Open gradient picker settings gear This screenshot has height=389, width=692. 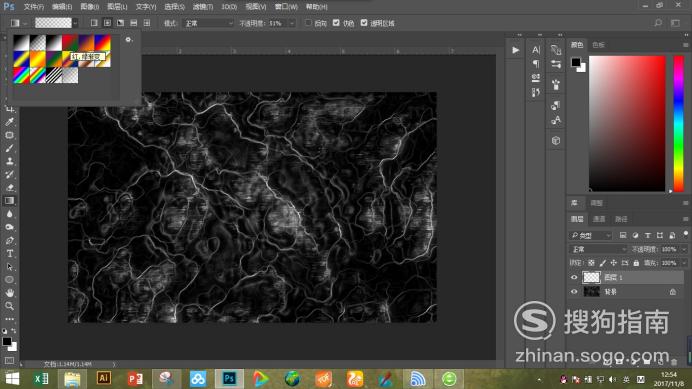tap(128, 40)
